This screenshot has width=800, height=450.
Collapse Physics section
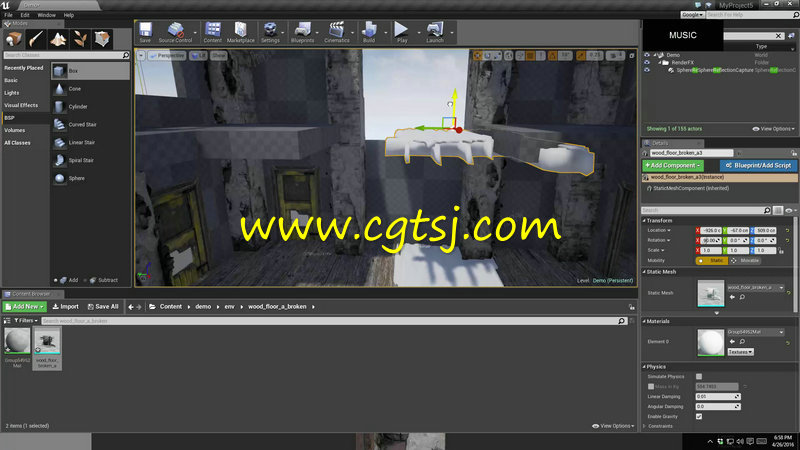click(644, 367)
